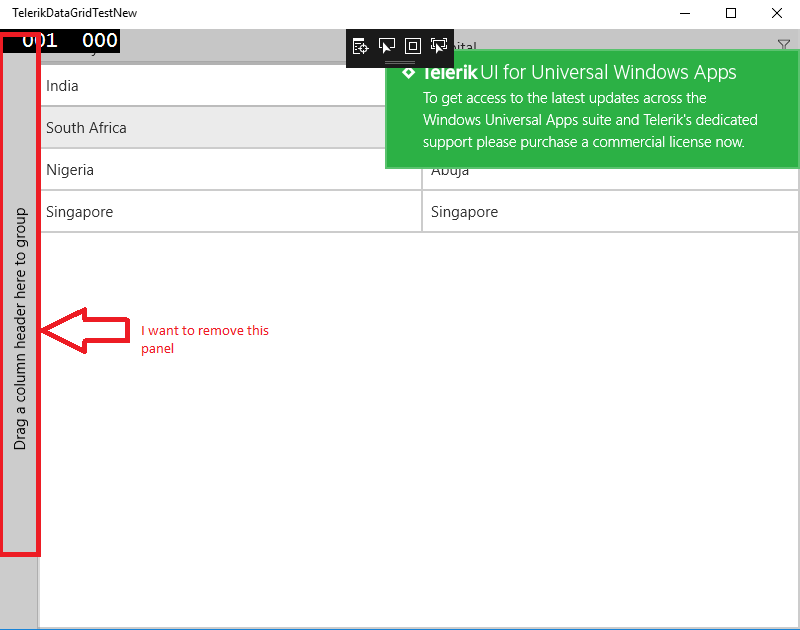Click the Telerik banner logo diamond
Image resolution: width=800 pixels, height=630 pixels.
tap(408, 73)
